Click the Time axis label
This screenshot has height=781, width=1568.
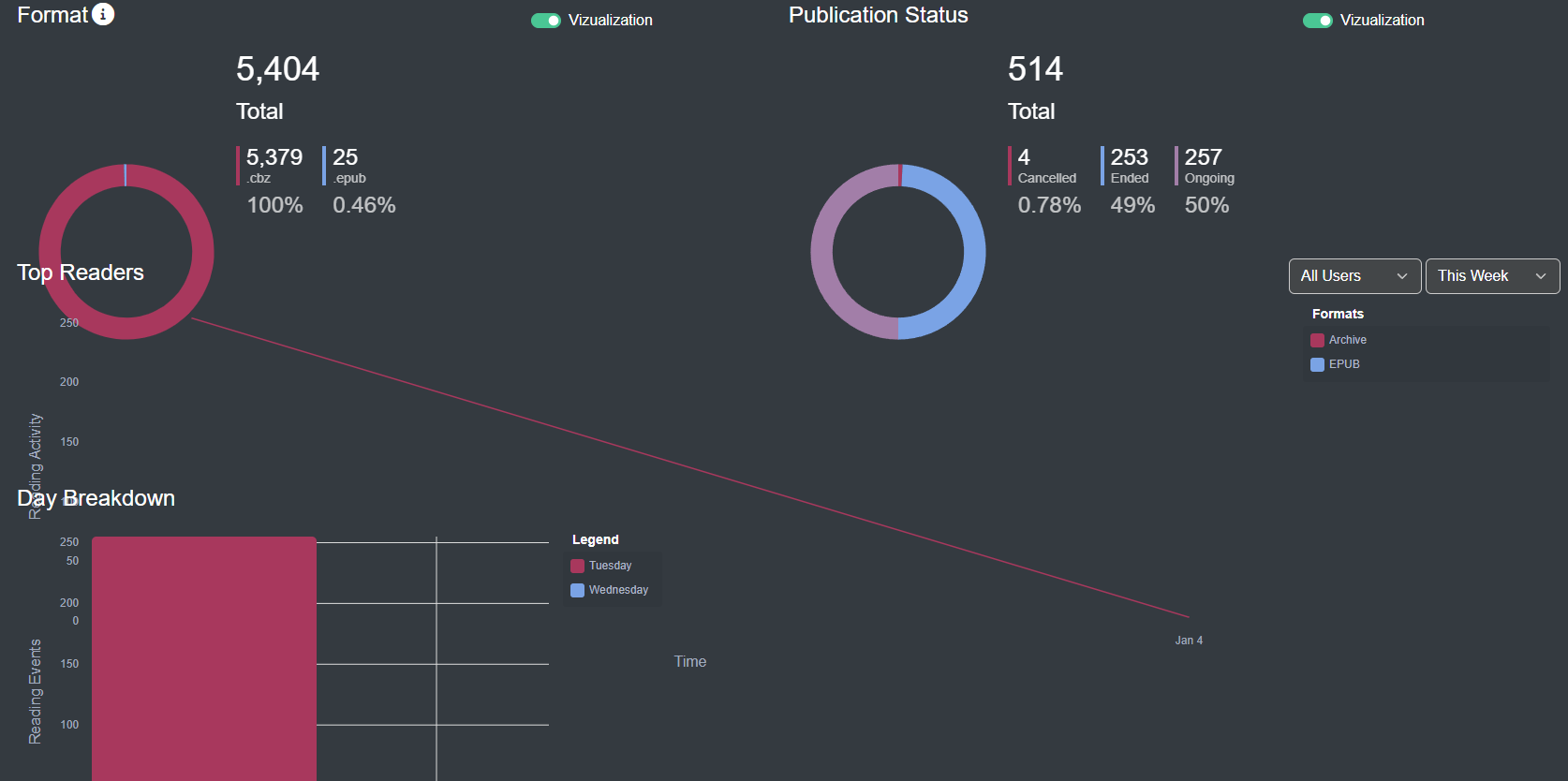(x=690, y=661)
